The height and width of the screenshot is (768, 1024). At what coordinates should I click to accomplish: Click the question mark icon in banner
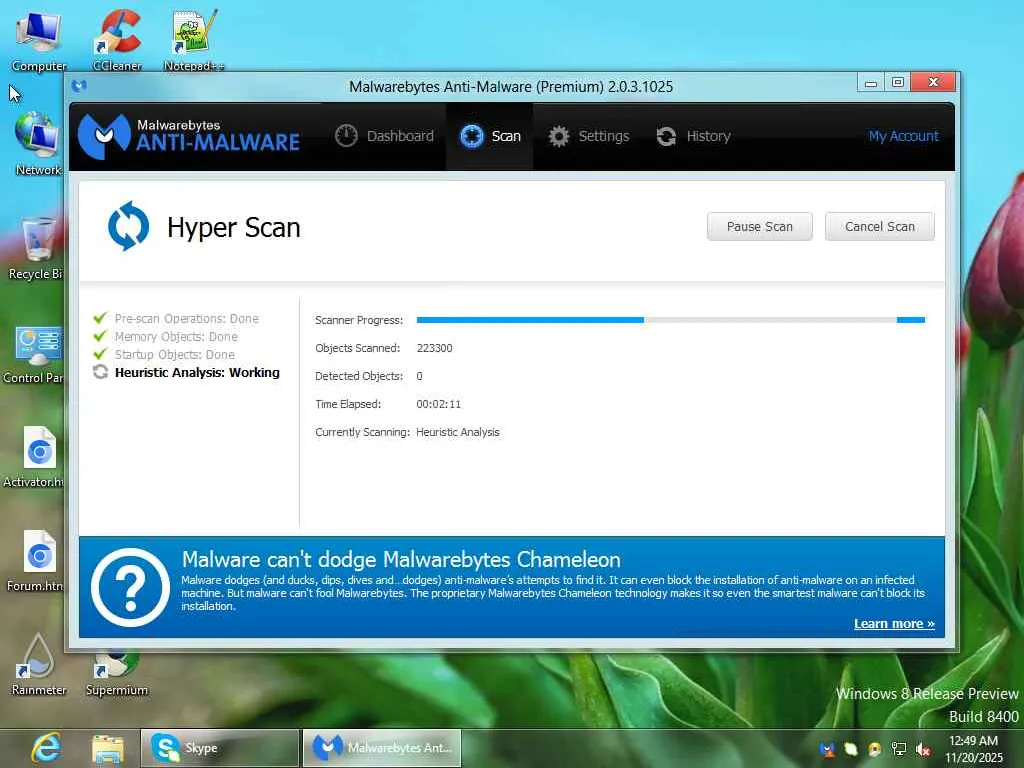point(130,587)
